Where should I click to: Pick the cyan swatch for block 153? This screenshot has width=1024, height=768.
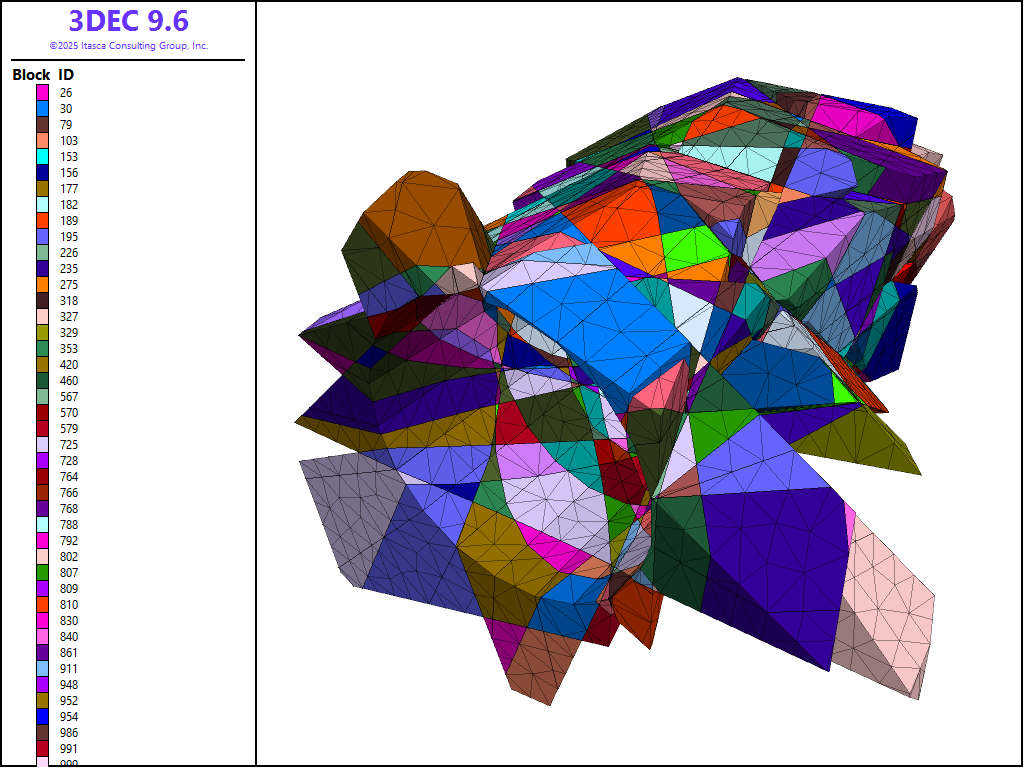(43, 157)
